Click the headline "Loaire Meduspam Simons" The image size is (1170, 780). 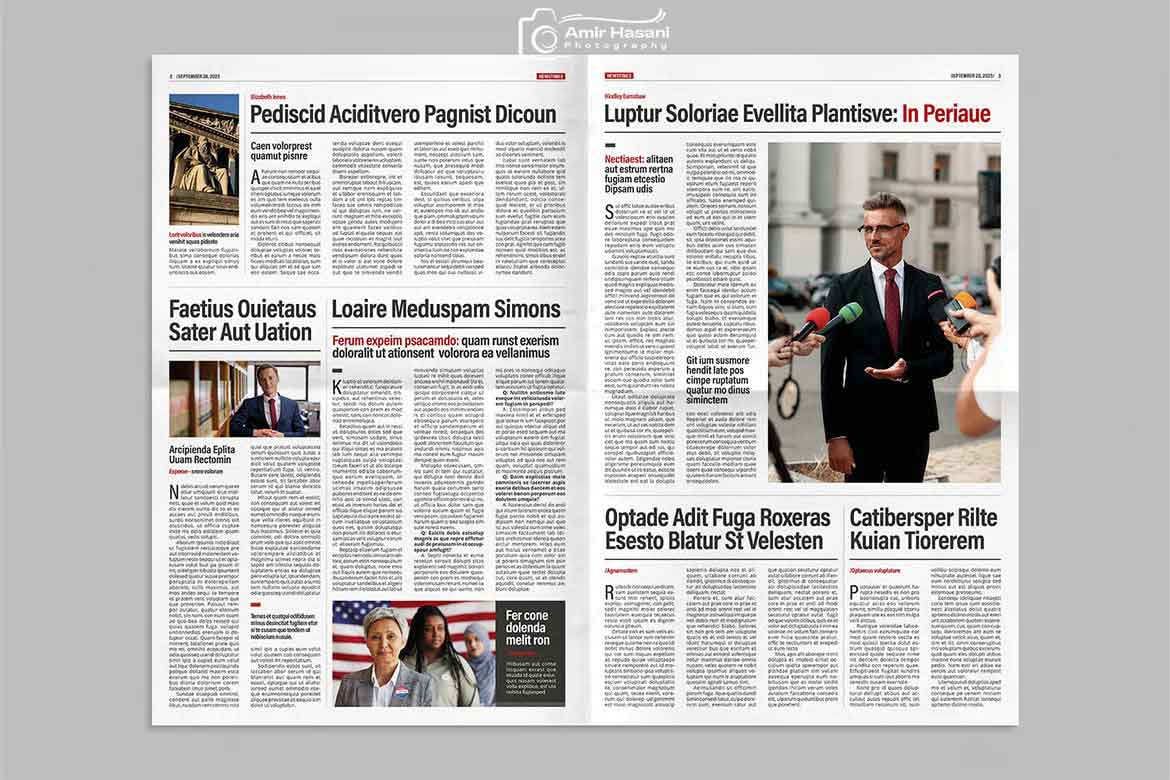pos(445,309)
